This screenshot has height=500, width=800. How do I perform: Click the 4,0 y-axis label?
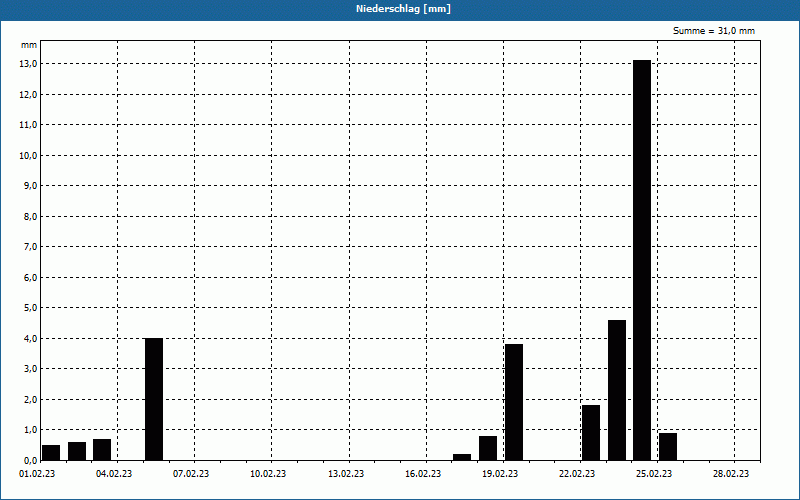point(30,338)
